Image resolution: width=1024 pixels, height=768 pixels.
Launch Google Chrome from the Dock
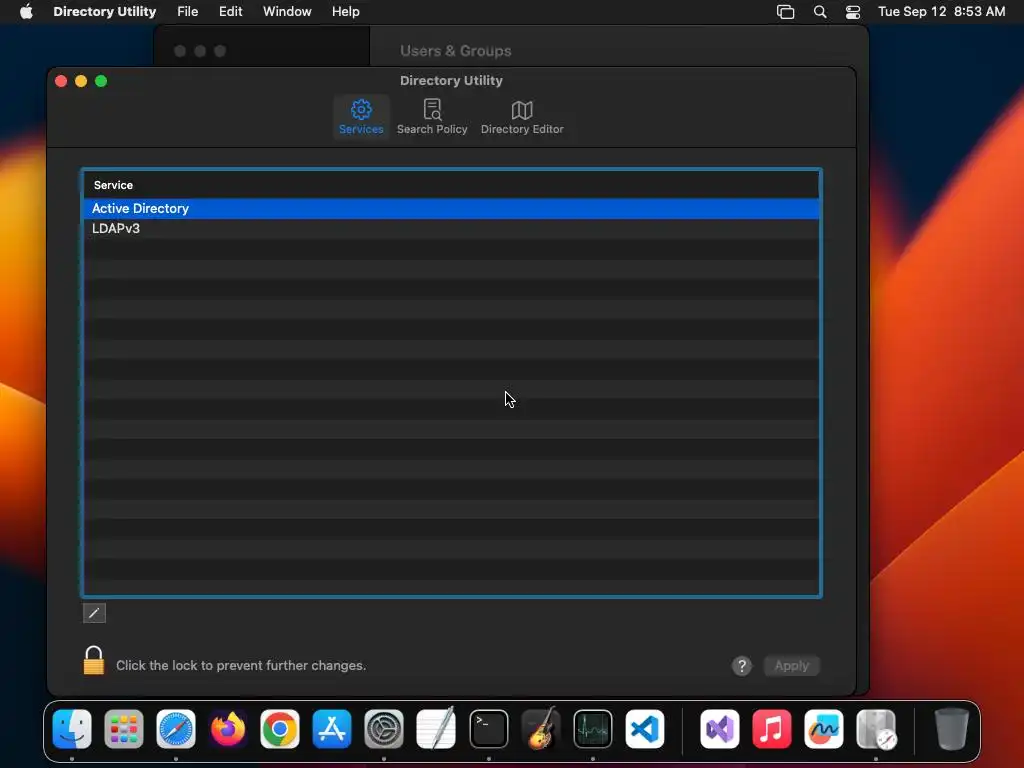tap(280, 728)
